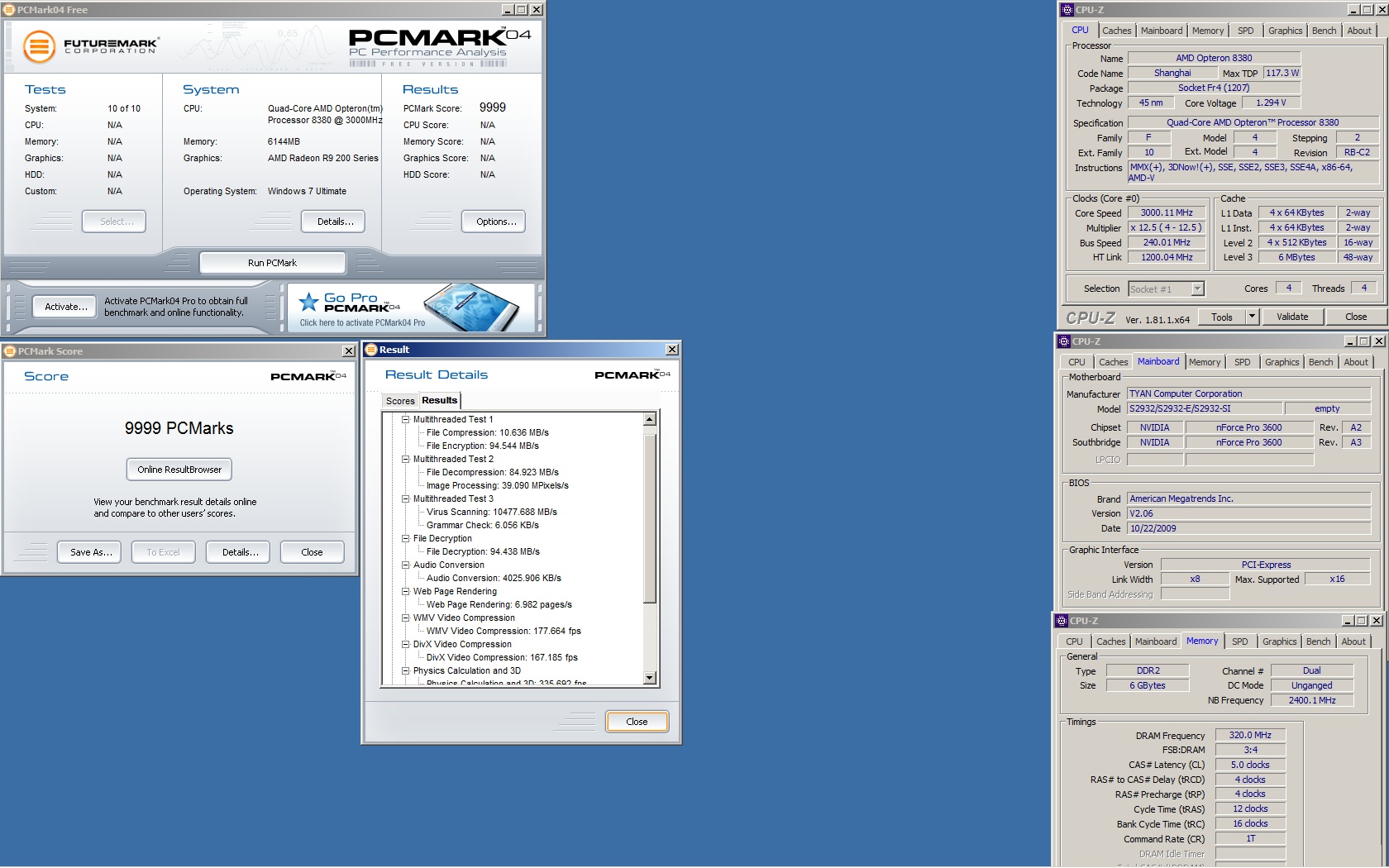Open the SPD tab in Memory CPU-Z window

tap(1240, 641)
